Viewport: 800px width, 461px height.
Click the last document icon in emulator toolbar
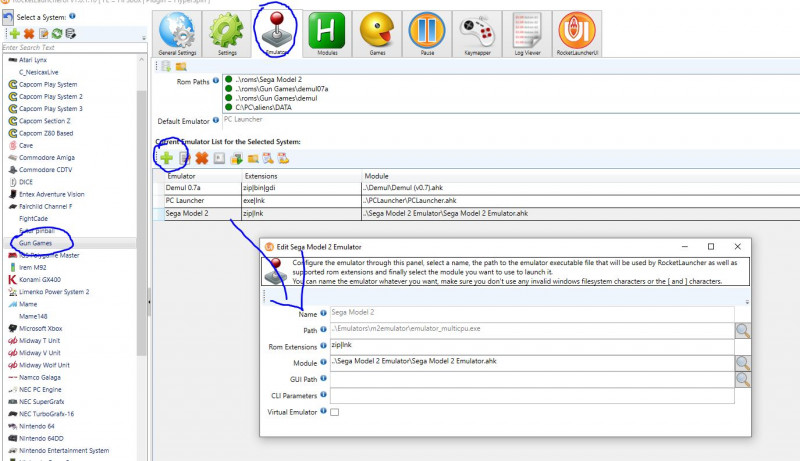point(284,159)
